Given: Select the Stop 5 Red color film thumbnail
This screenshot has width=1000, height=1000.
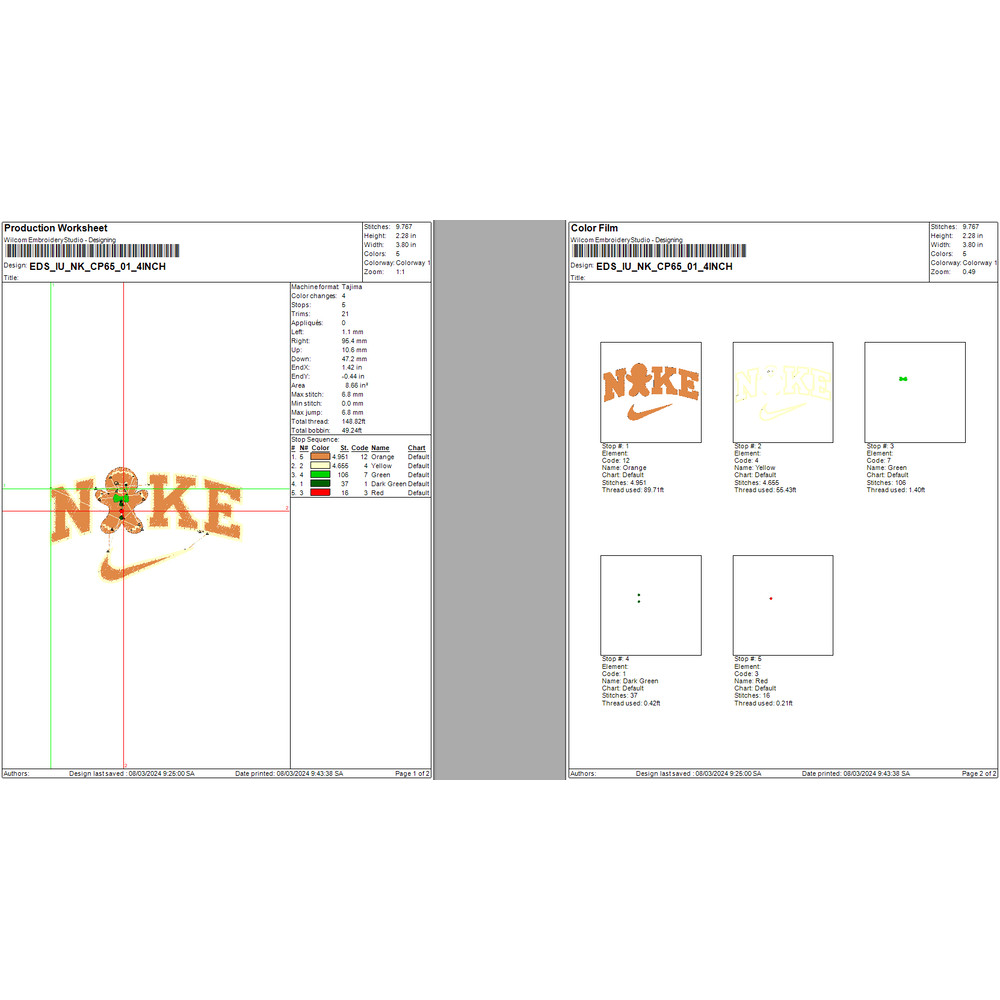Looking at the screenshot, I should [x=782, y=605].
